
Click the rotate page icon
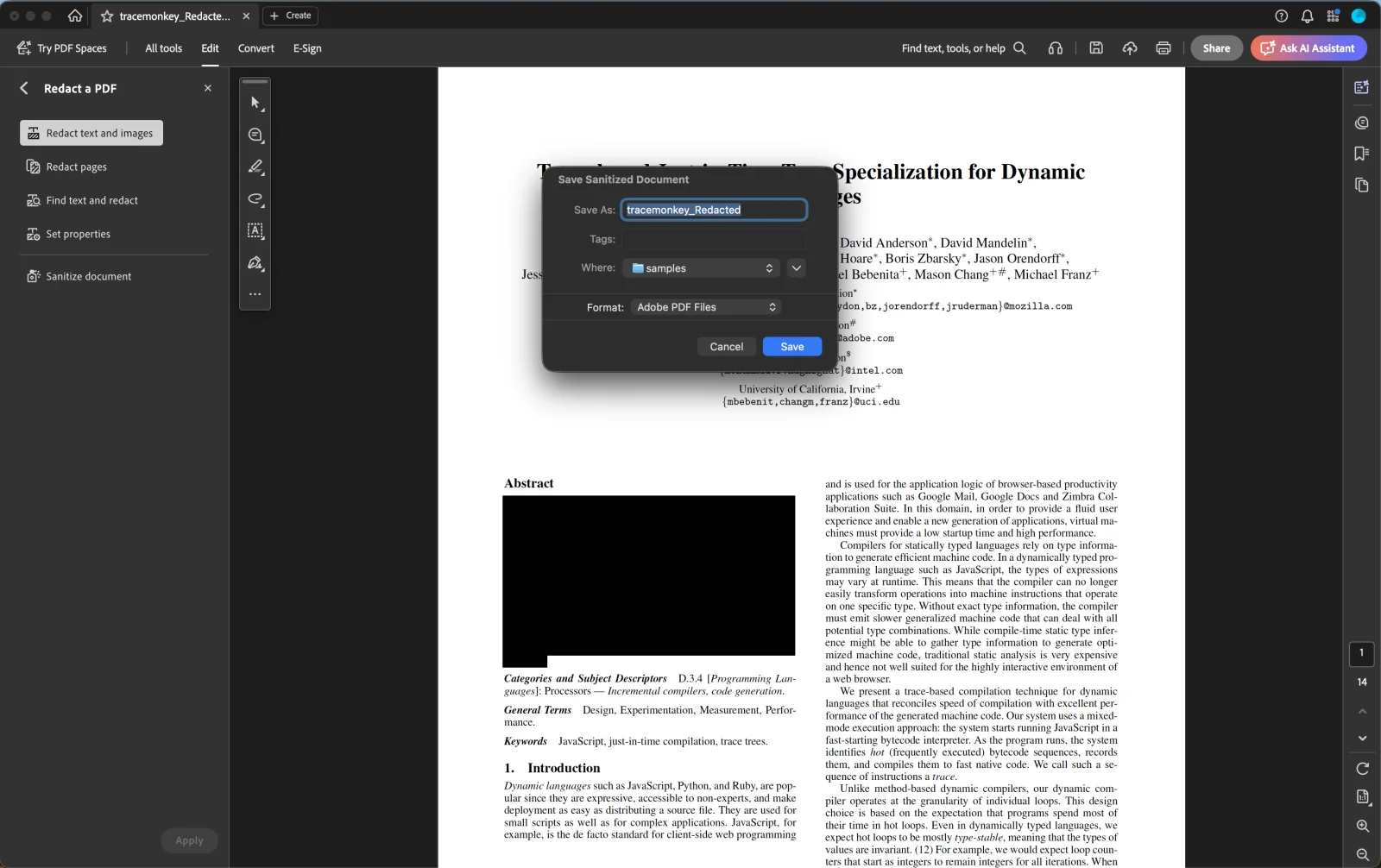[1362, 769]
